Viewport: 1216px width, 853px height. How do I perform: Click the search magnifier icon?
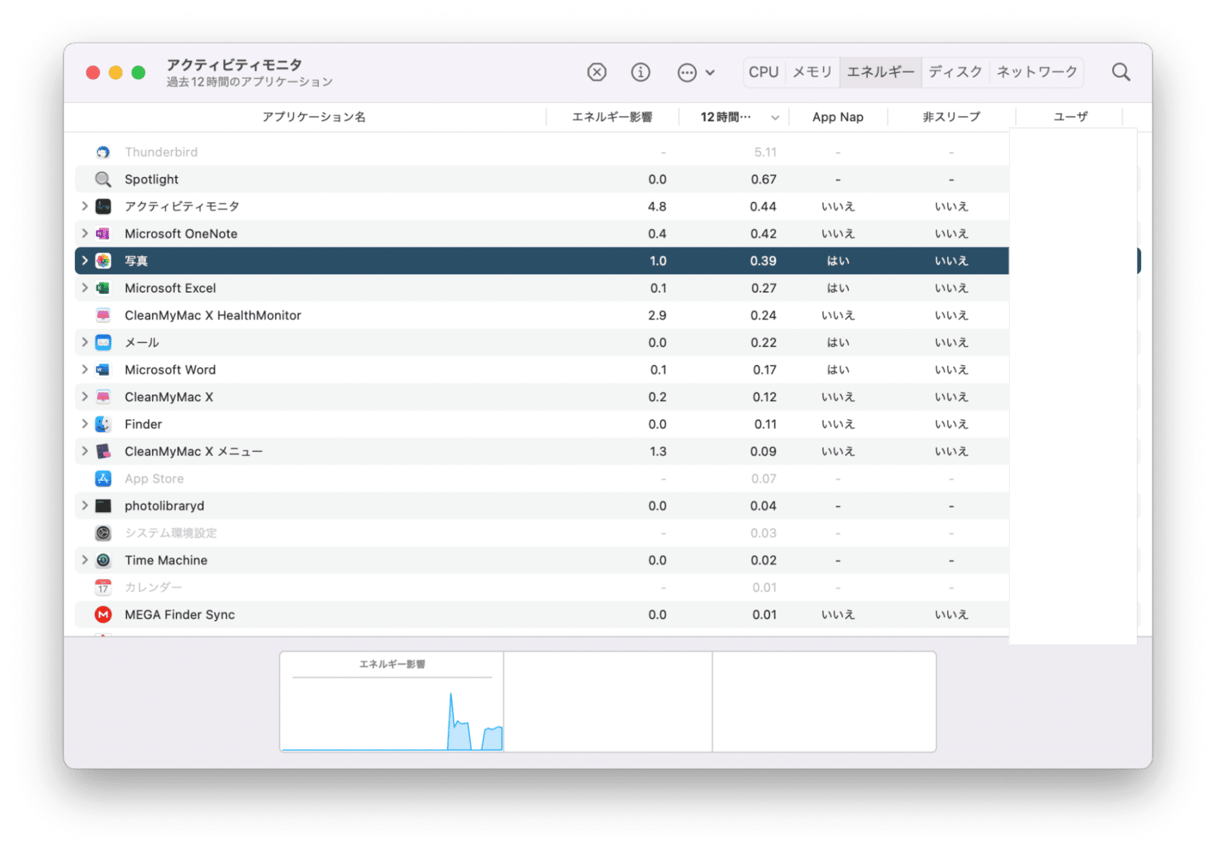coord(1121,72)
